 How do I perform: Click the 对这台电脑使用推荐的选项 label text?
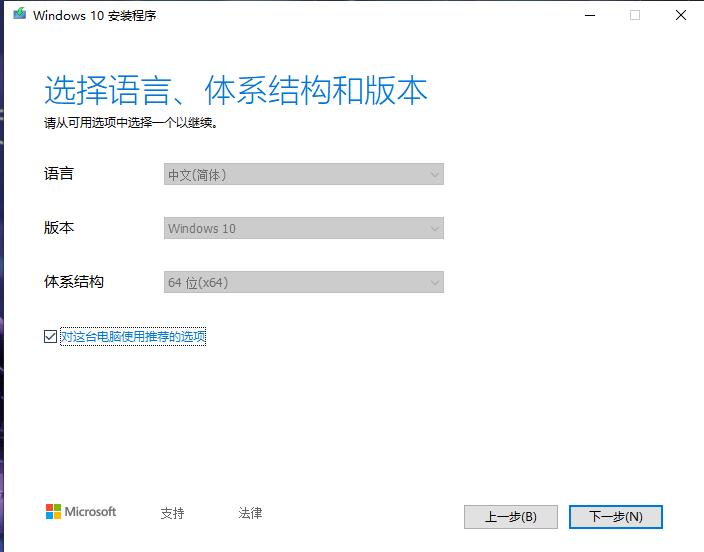pyautogui.click(x=133, y=336)
